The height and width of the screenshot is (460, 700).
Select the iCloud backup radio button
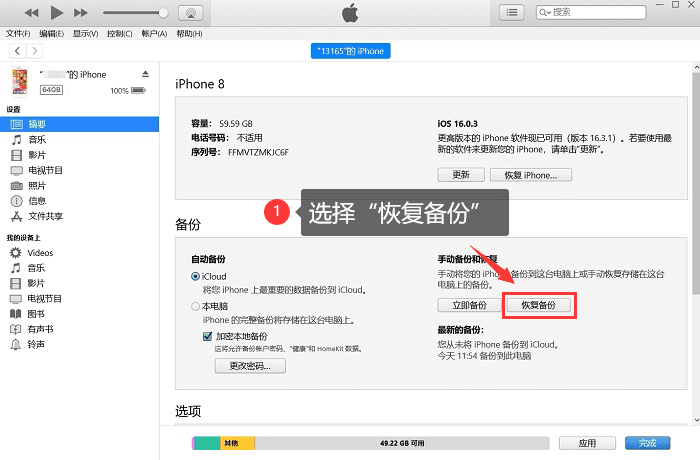tap(195, 276)
